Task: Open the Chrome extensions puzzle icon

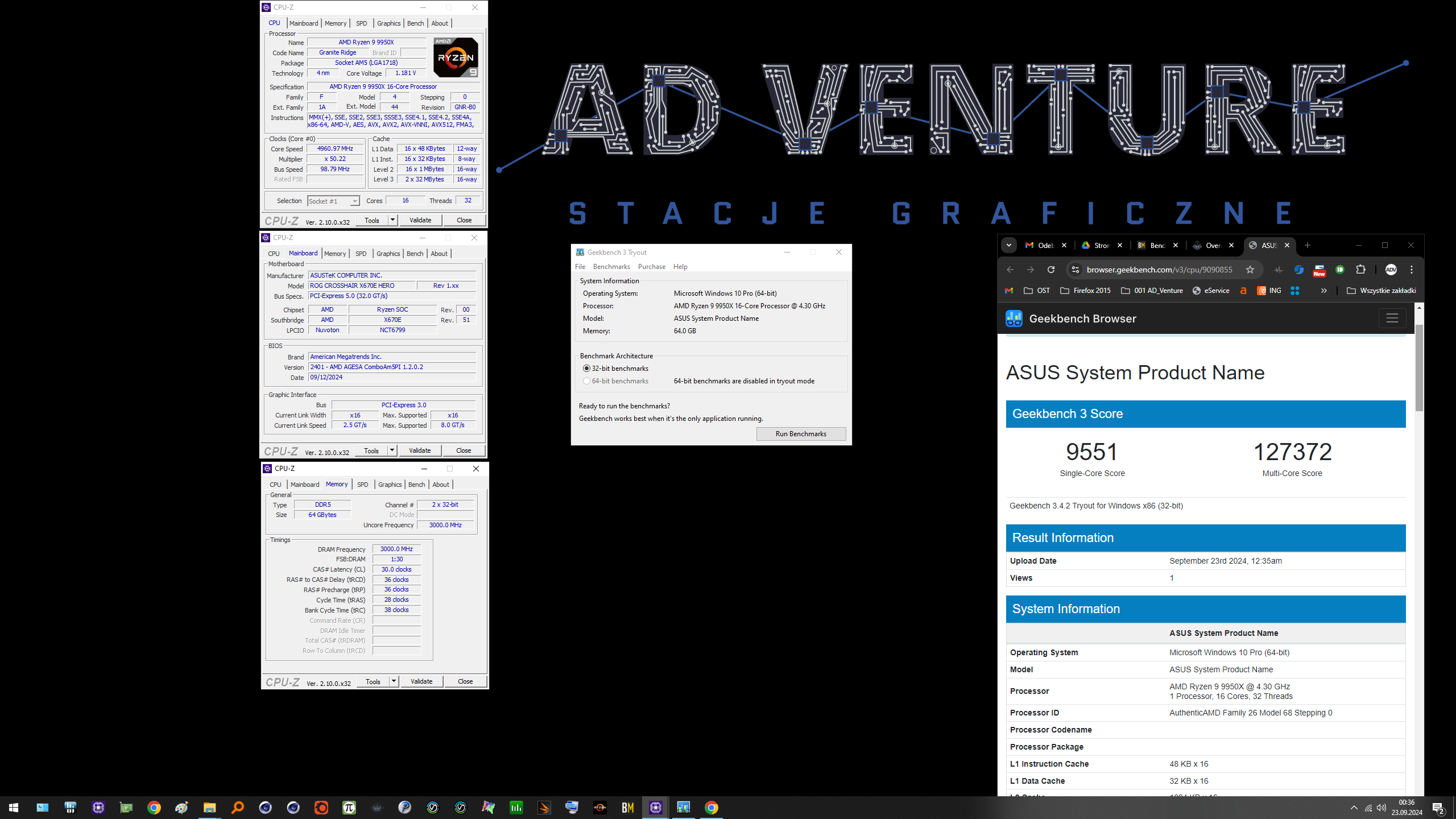Action: [x=1360, y=270]
